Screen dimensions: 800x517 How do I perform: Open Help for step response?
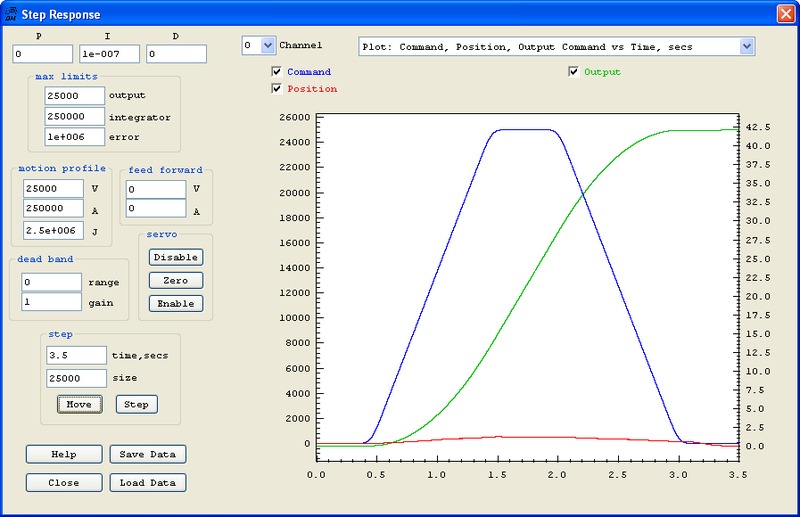[x=64, y=454]
